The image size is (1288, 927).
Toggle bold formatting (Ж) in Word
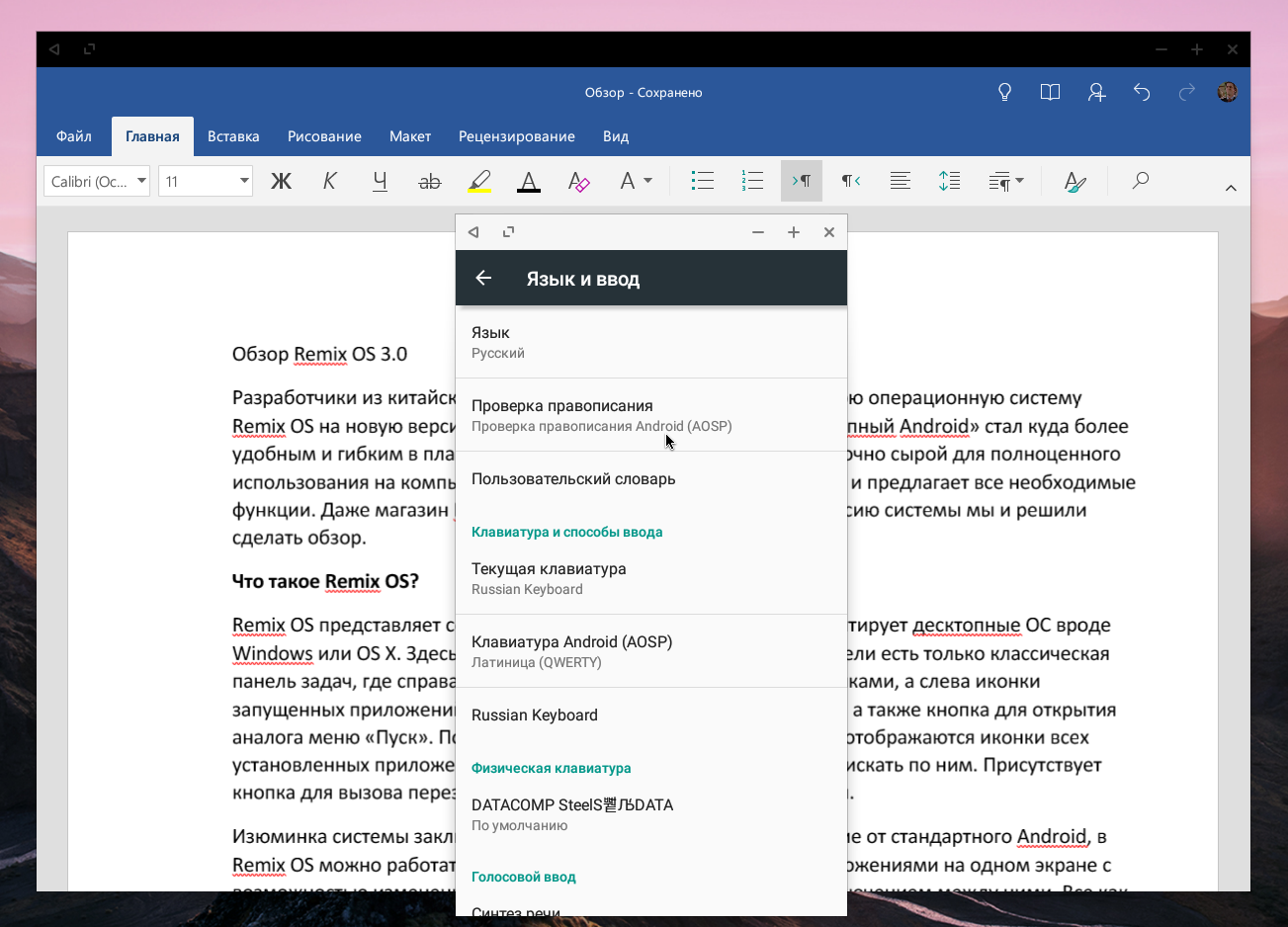[282, 181]
